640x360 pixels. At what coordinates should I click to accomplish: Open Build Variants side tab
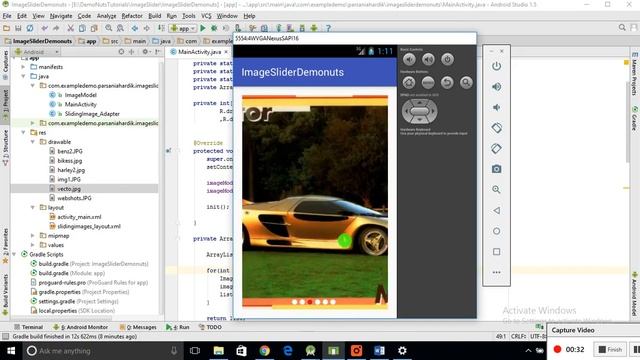[5, 295]
